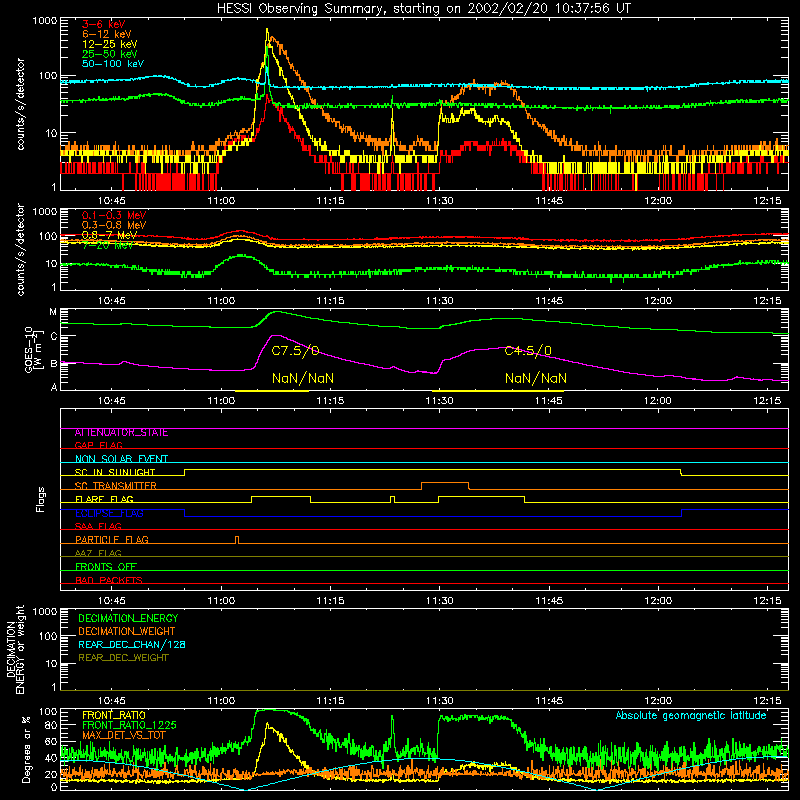Image resolution: width=800 pixels, height=800 pixels.
Task: Select the BAD_PACKETS flag label
Action: [x=109, y=580]
